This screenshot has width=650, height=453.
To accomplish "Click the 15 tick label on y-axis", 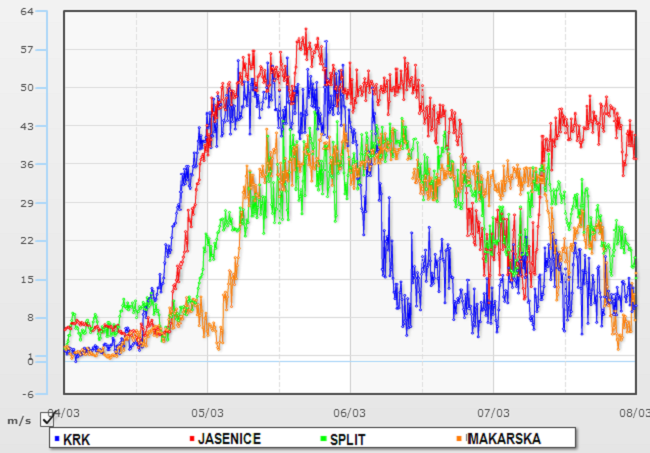I will 27,280.
